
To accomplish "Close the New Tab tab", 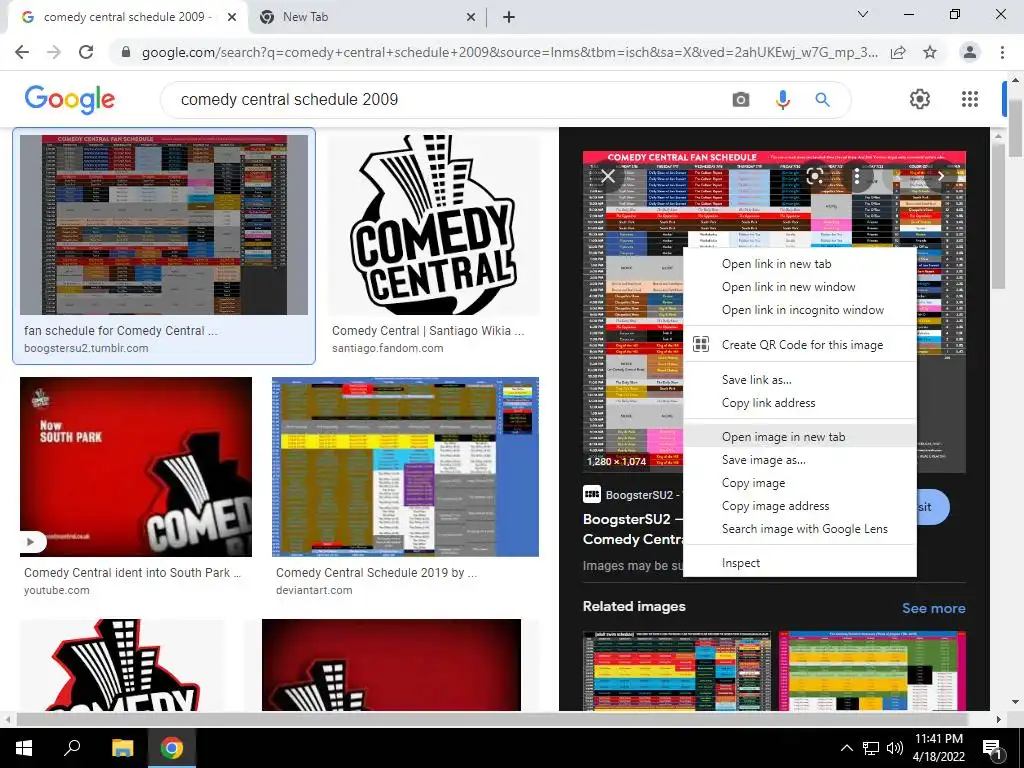I will coord(471,17).
